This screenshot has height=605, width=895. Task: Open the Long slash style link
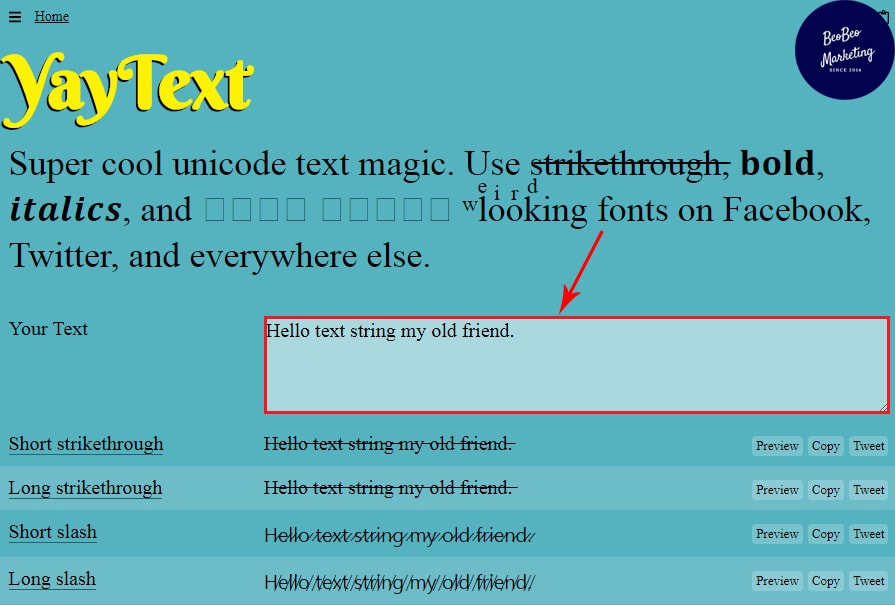click(x=52, y=579)
